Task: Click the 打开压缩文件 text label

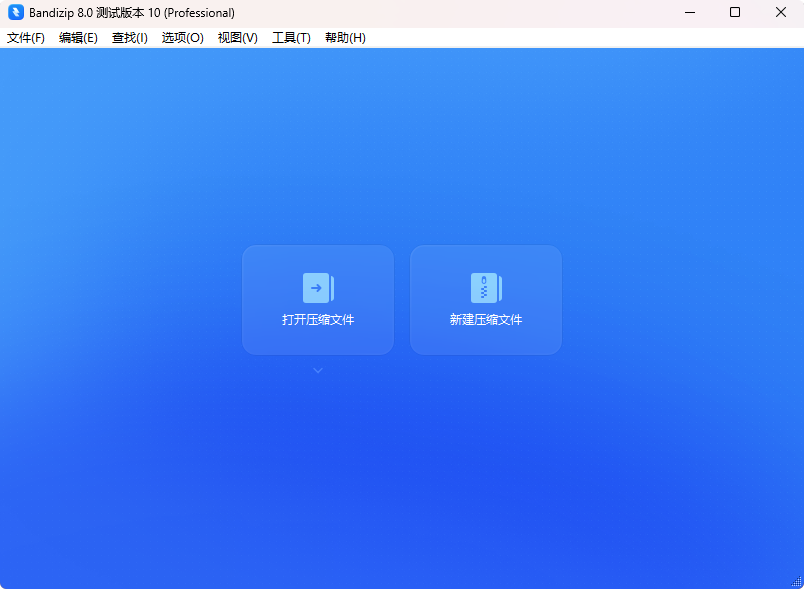Action: click(318, 320)
